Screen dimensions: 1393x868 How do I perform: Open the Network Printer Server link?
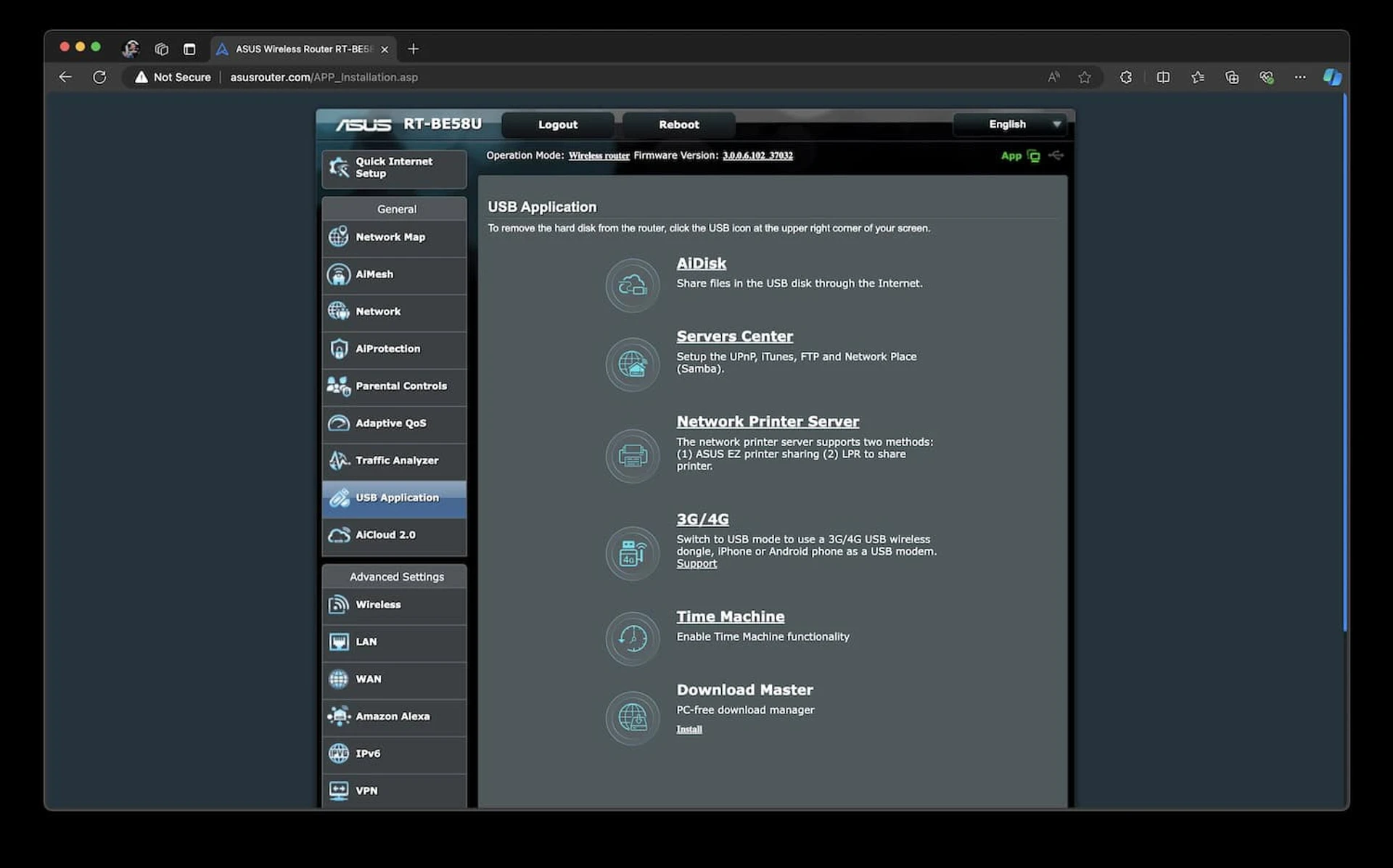768,422
